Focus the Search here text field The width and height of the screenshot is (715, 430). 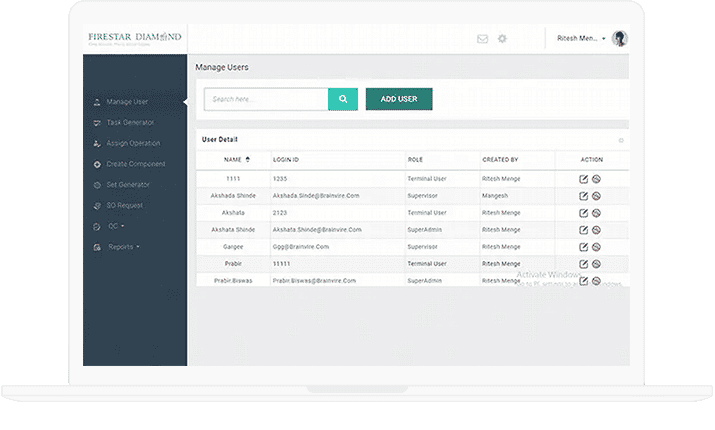click(266, 99)
